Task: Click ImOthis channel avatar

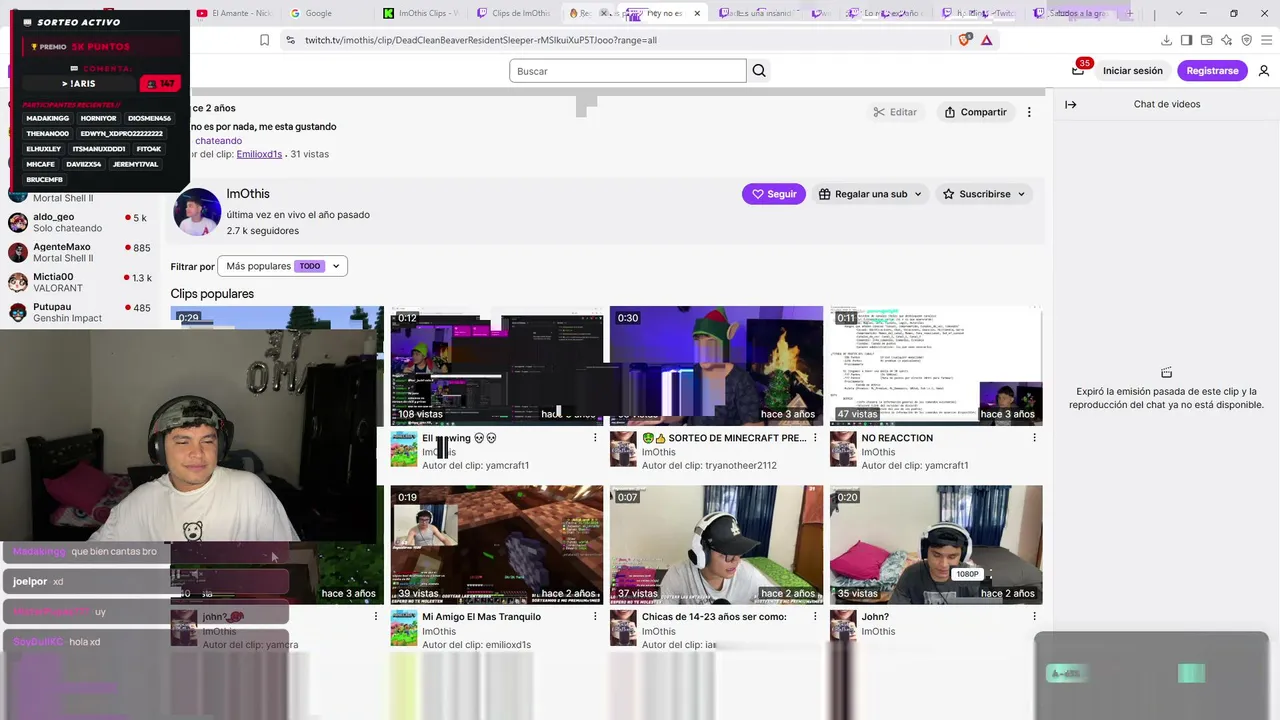Action: coord(197,212)
